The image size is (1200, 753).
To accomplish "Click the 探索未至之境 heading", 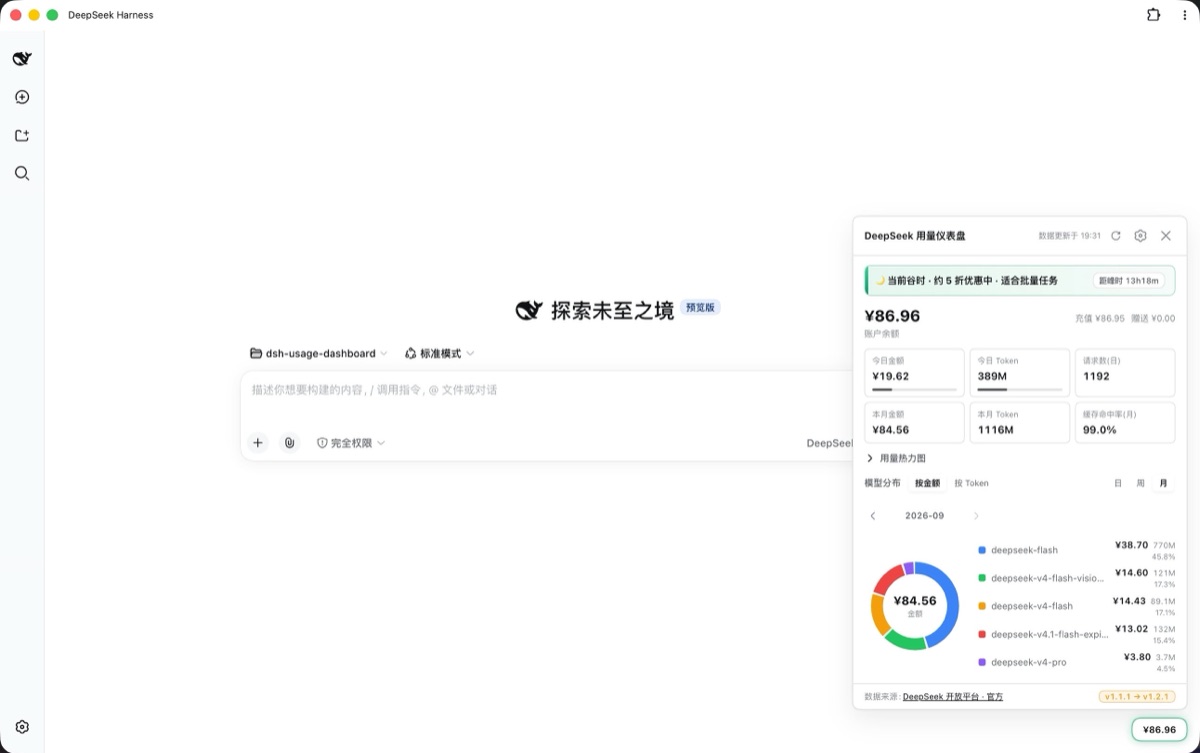I will click(x=612, y=310).
